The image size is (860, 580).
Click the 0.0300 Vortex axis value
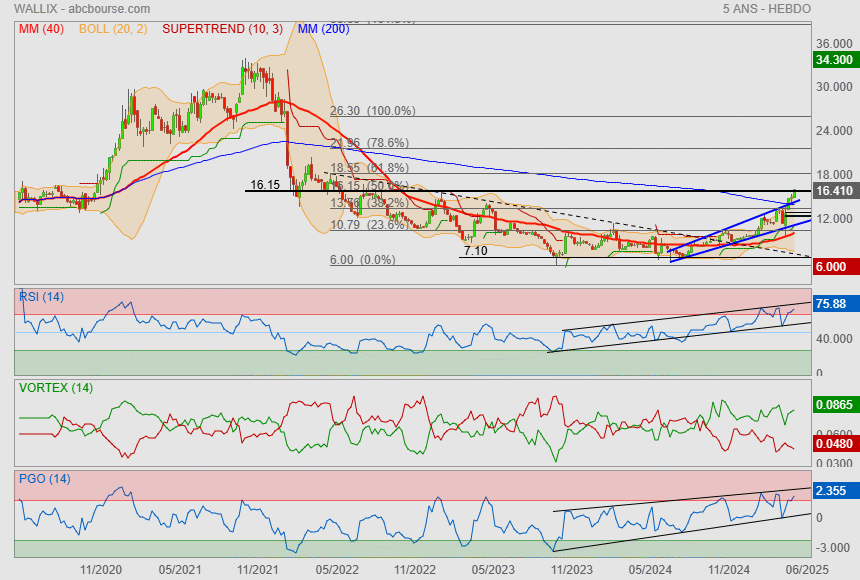(834, 464)
